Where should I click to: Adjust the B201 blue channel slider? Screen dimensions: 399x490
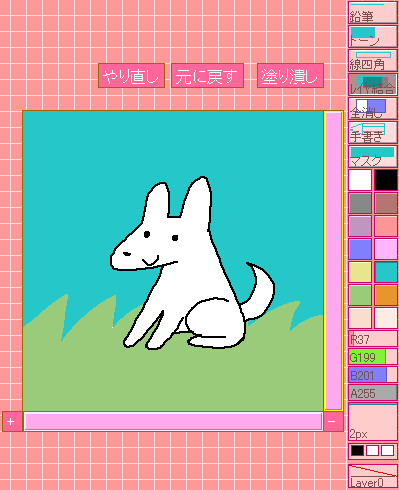pyautogui.click(x=373, y=375)
